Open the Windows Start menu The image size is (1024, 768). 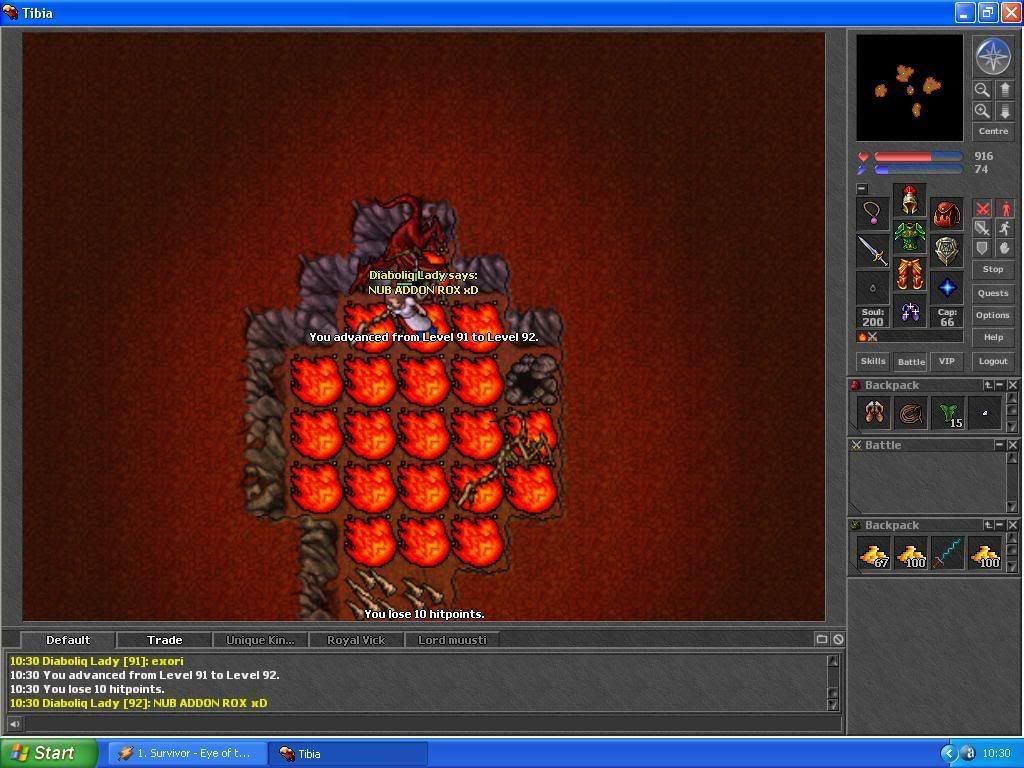click(x=48, y=753)
